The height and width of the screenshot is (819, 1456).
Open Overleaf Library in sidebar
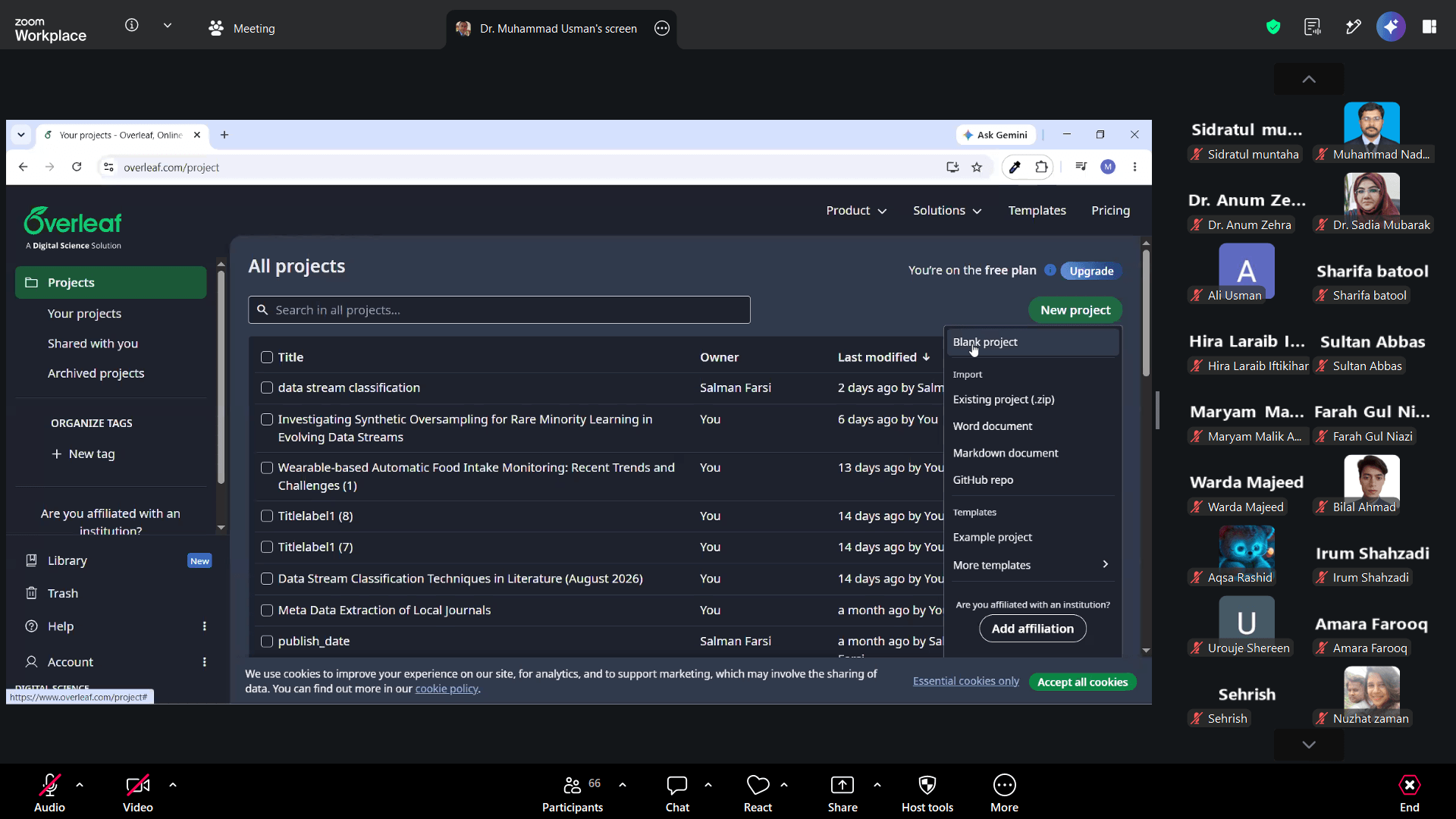(67, 560)
